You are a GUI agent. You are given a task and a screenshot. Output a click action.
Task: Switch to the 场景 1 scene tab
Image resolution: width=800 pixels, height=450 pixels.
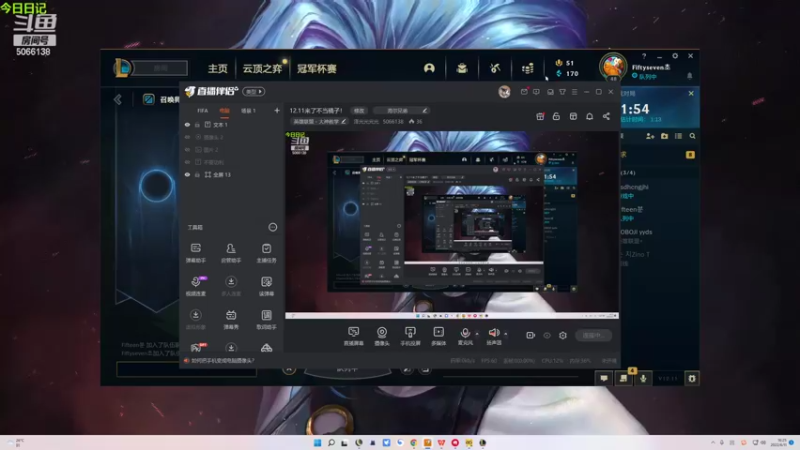click(x=248, y=111)
